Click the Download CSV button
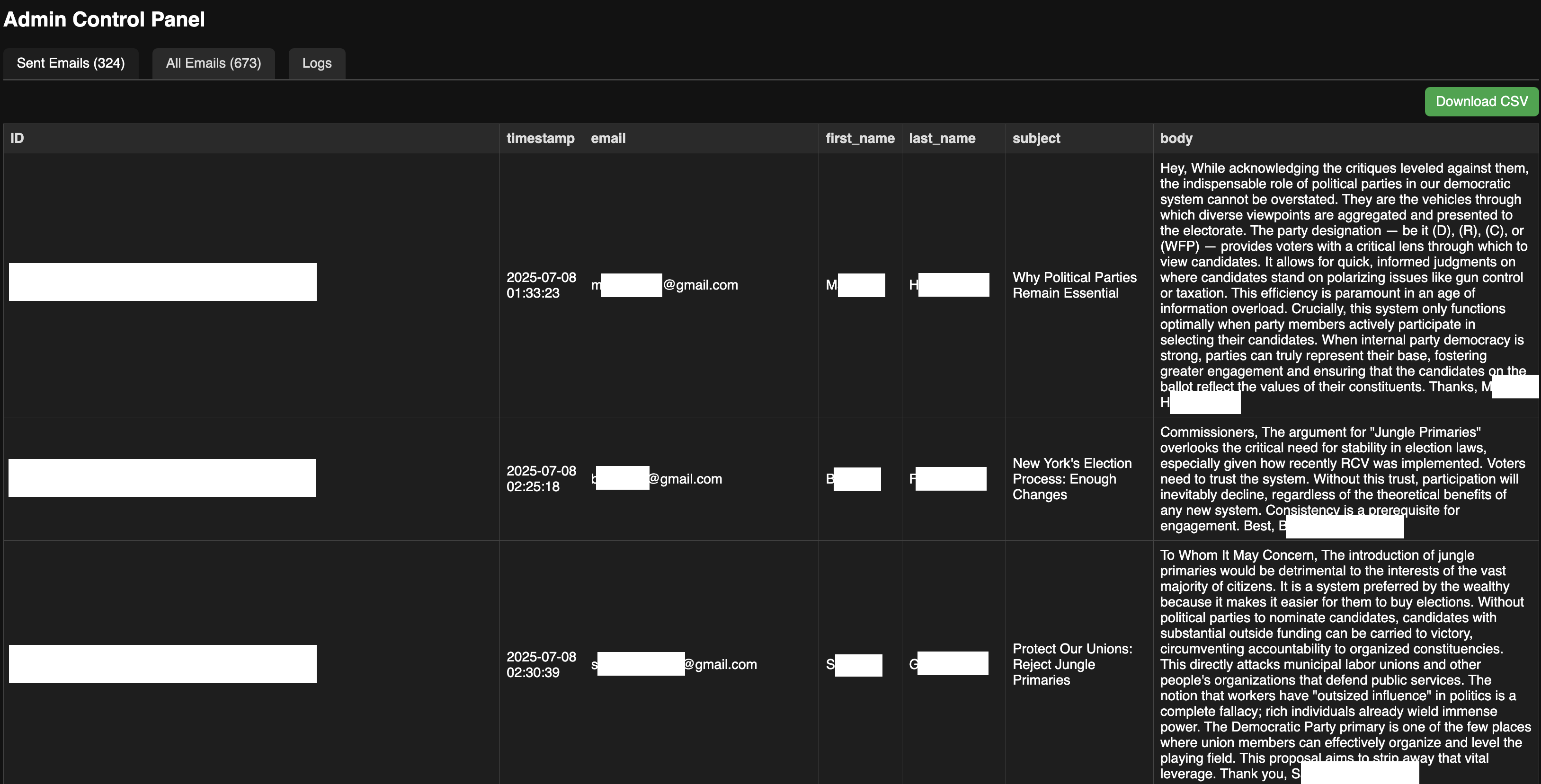 click(x=1481, y=101)
